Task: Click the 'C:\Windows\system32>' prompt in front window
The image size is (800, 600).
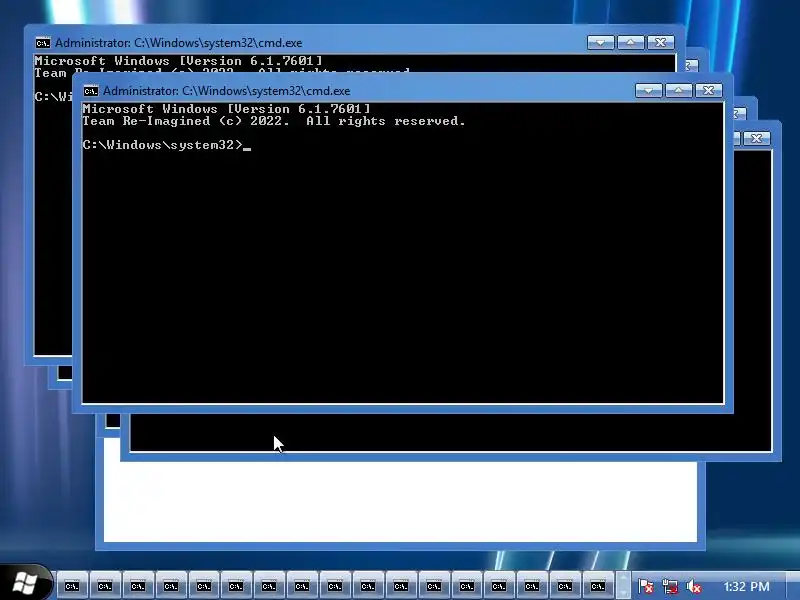Action: click(x=163, y=145)
